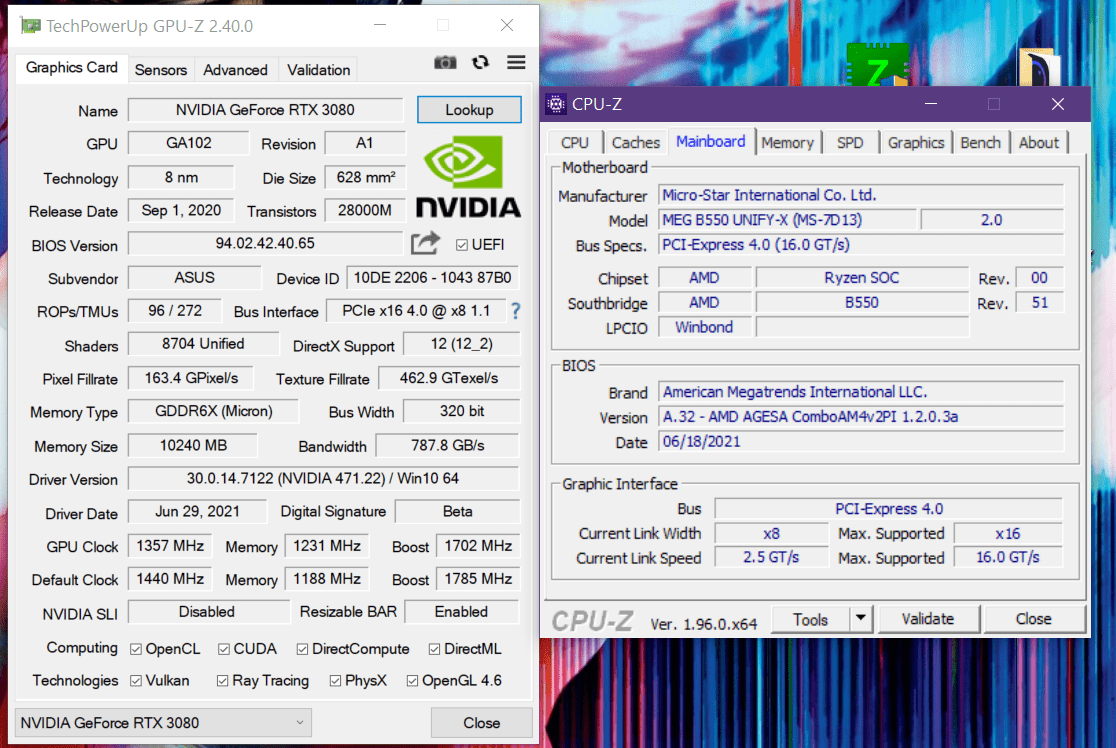
Task: Open the Graphics tab in CPU-Z
Action: coord(915,142)
